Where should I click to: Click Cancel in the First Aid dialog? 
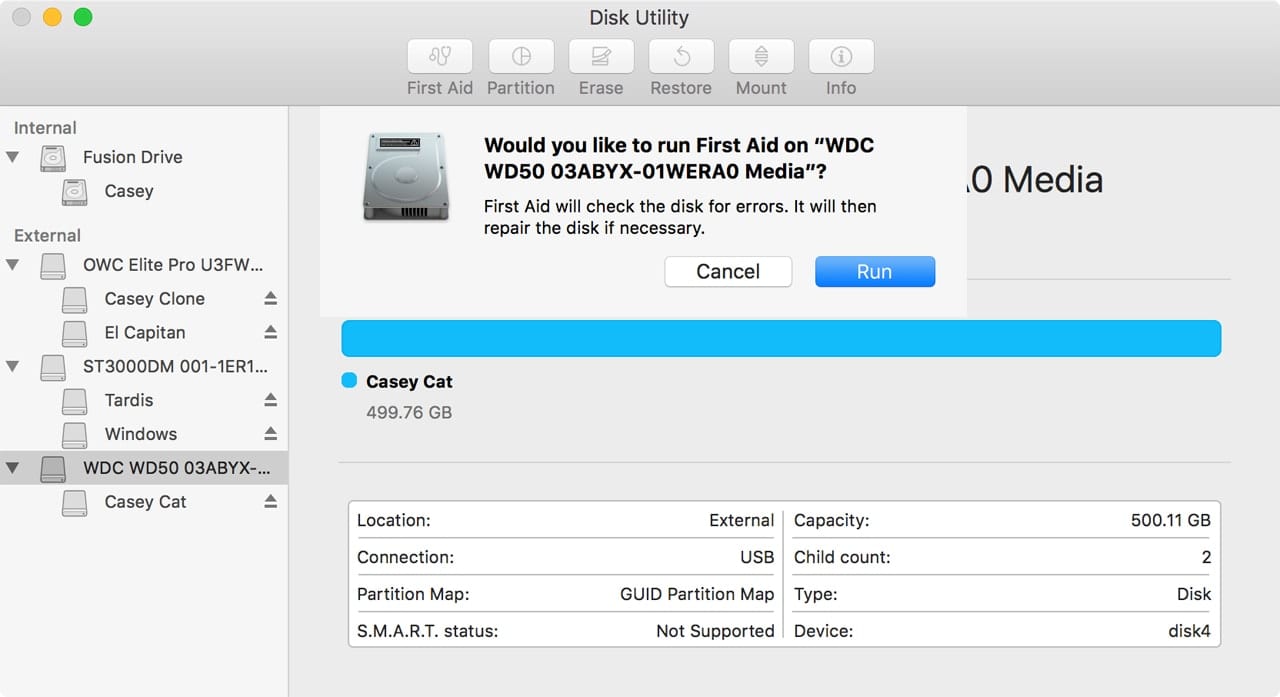tap(728, 272)
